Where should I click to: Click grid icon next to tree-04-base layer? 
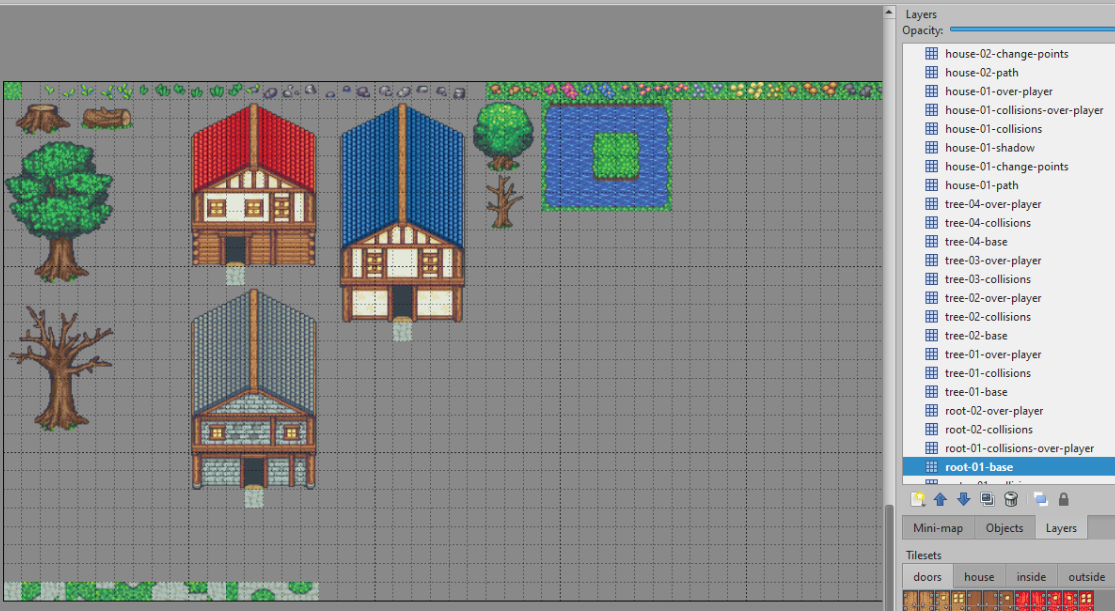(x=931, y=242)
